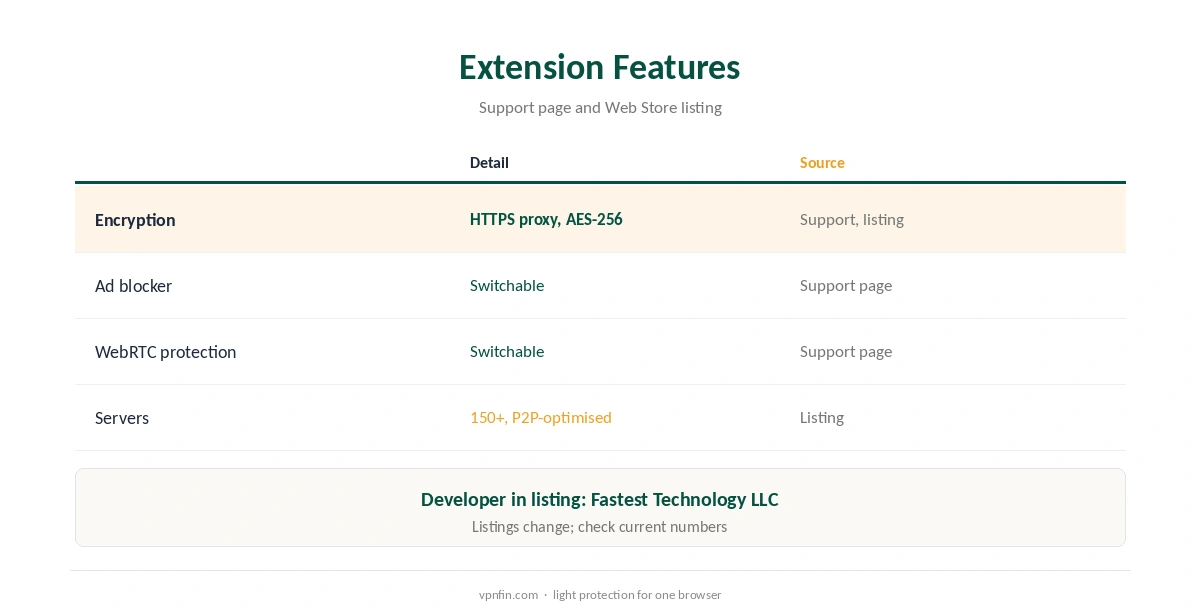
Task: Click the 'Listing' source cell in Servers row
Action: (822, 417)
